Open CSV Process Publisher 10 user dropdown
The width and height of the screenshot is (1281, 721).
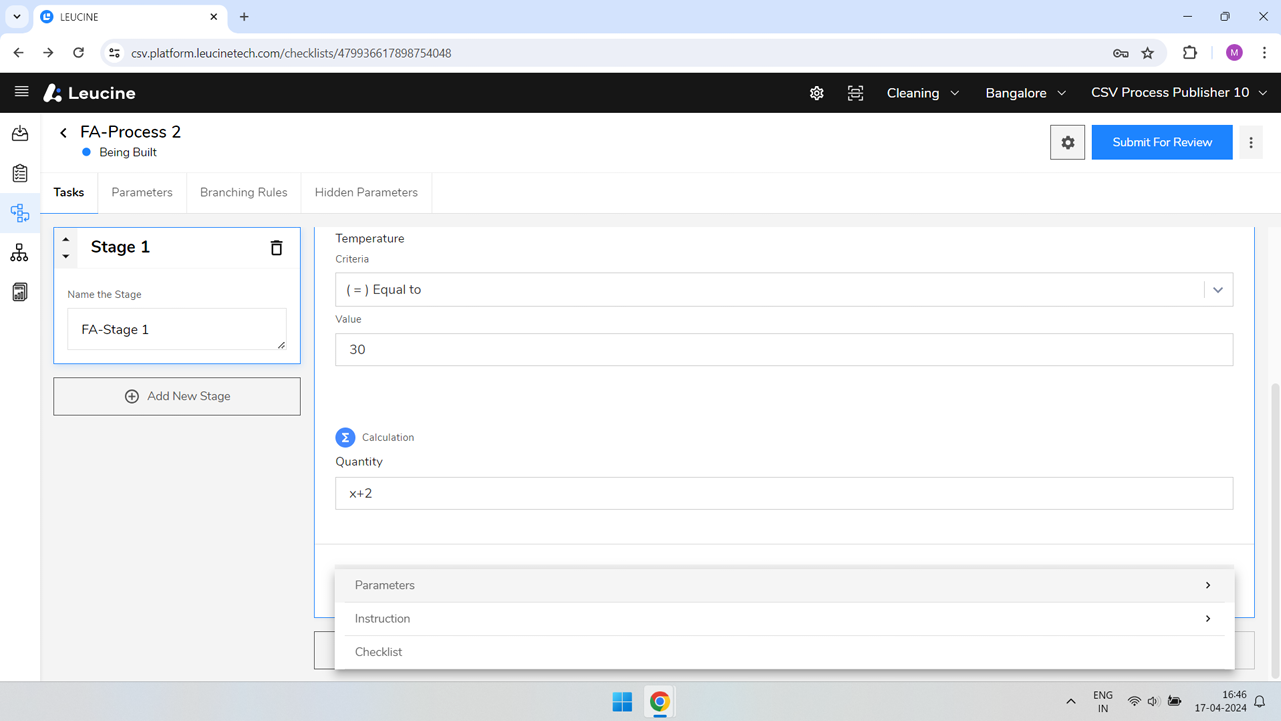(1179, 93)
